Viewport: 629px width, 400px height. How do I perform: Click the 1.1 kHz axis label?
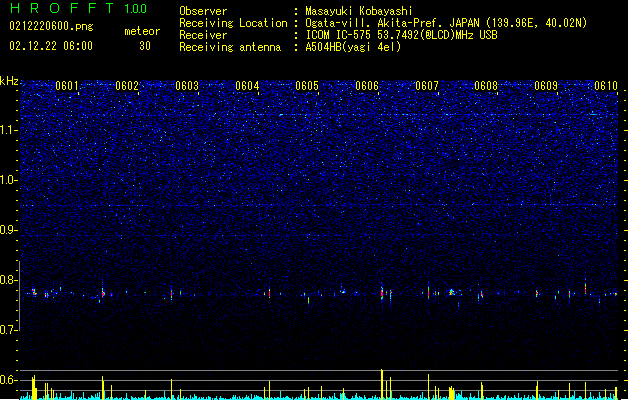(x=9, y=130)
